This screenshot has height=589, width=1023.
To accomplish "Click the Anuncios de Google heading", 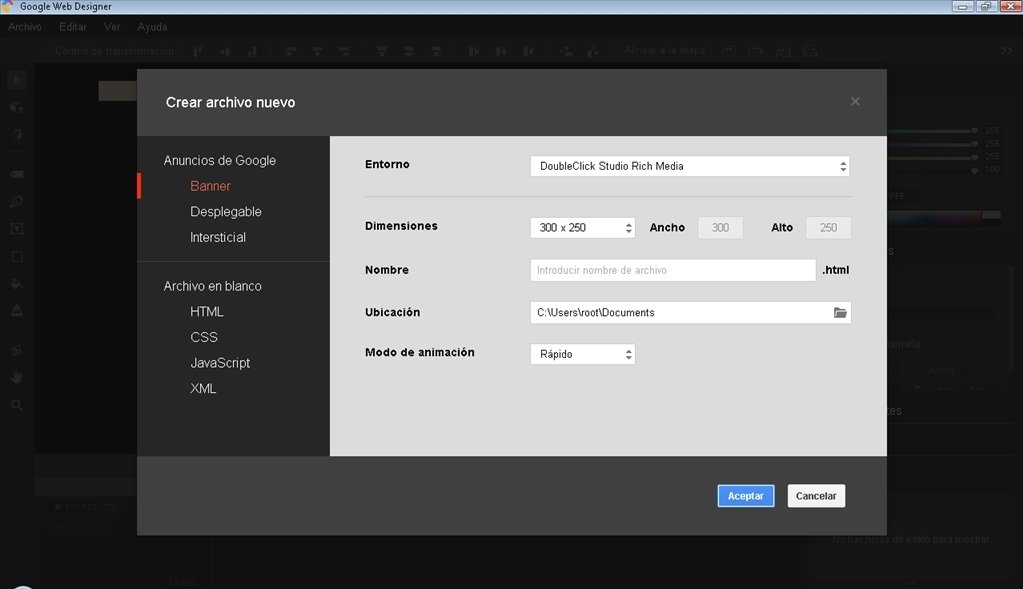I will click(220, 160).
